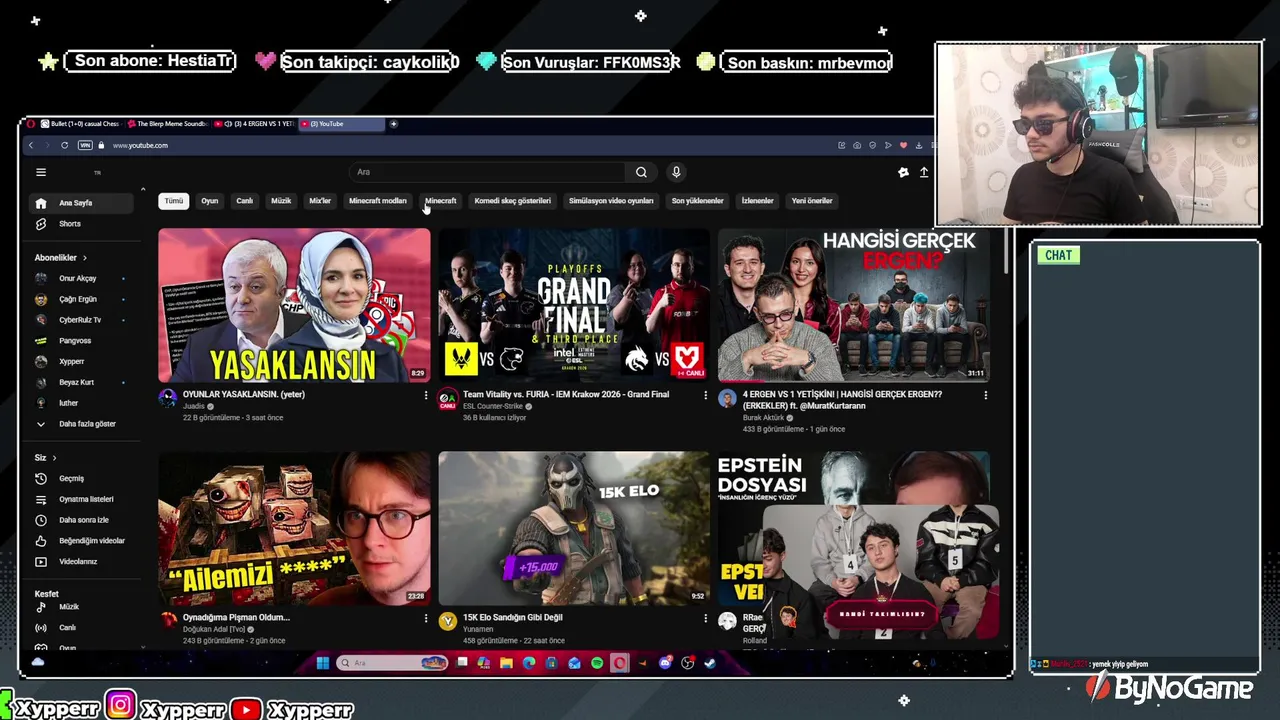Open Spotify from the taskbar
Screen dimensions: 1280x720
pyautogui.click(x=597, y=663)
